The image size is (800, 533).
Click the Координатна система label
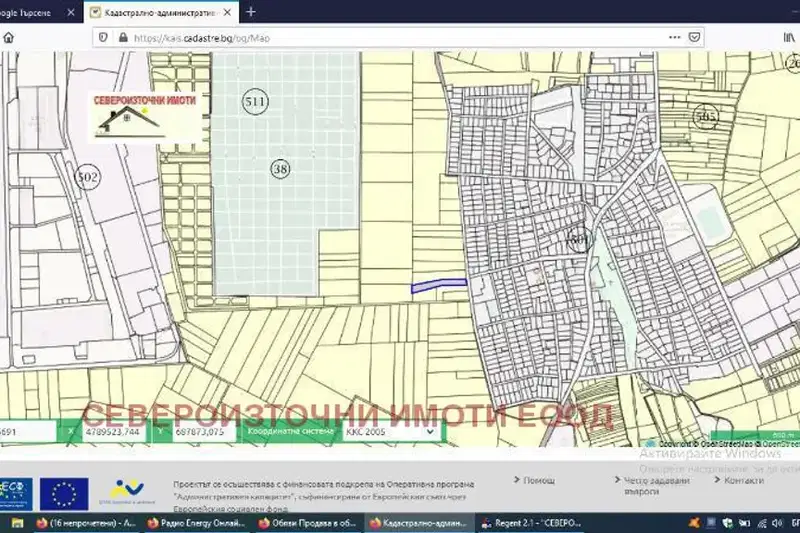[290, 431]
